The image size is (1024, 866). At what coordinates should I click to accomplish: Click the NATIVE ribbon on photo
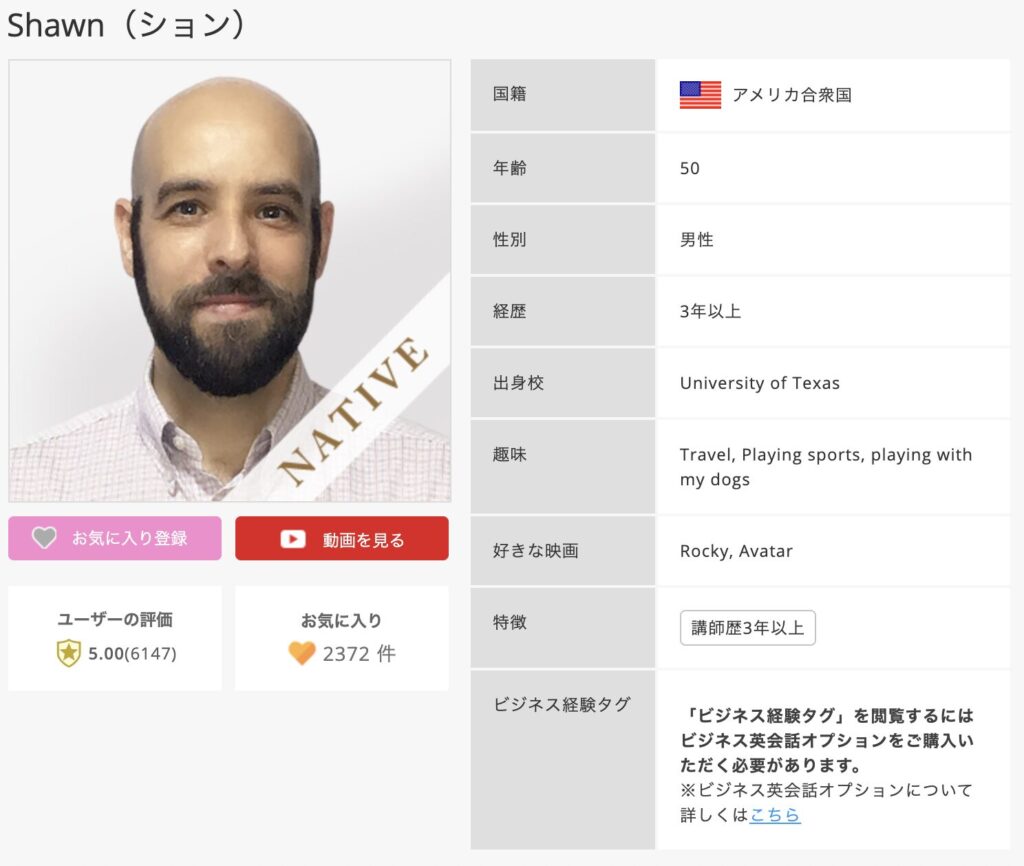[353, 410]
